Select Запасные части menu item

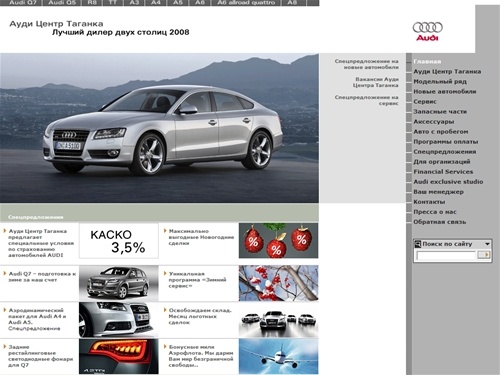[440, 112]
